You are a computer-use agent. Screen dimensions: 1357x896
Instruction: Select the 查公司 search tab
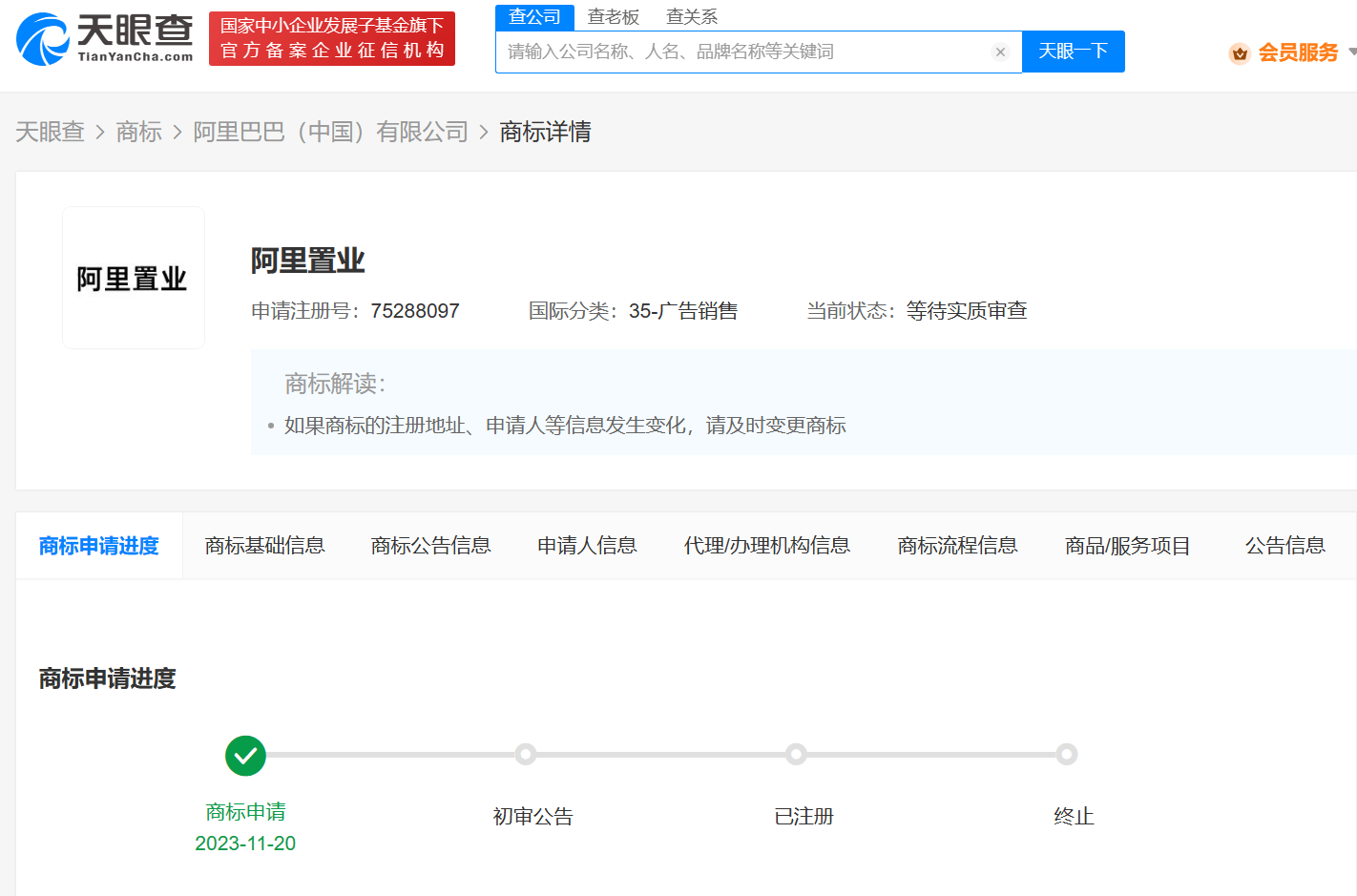pos(534,17)
